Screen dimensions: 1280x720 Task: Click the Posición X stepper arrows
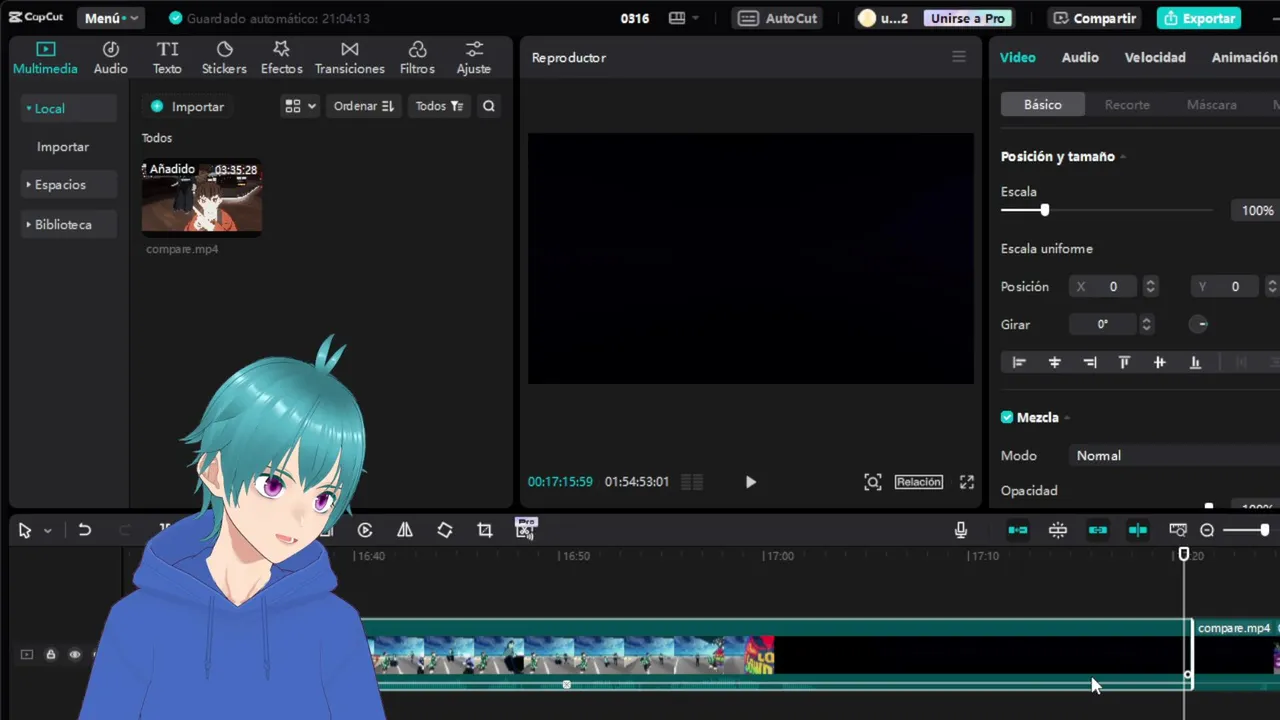pyautogui.click(x=1150, y=287)
